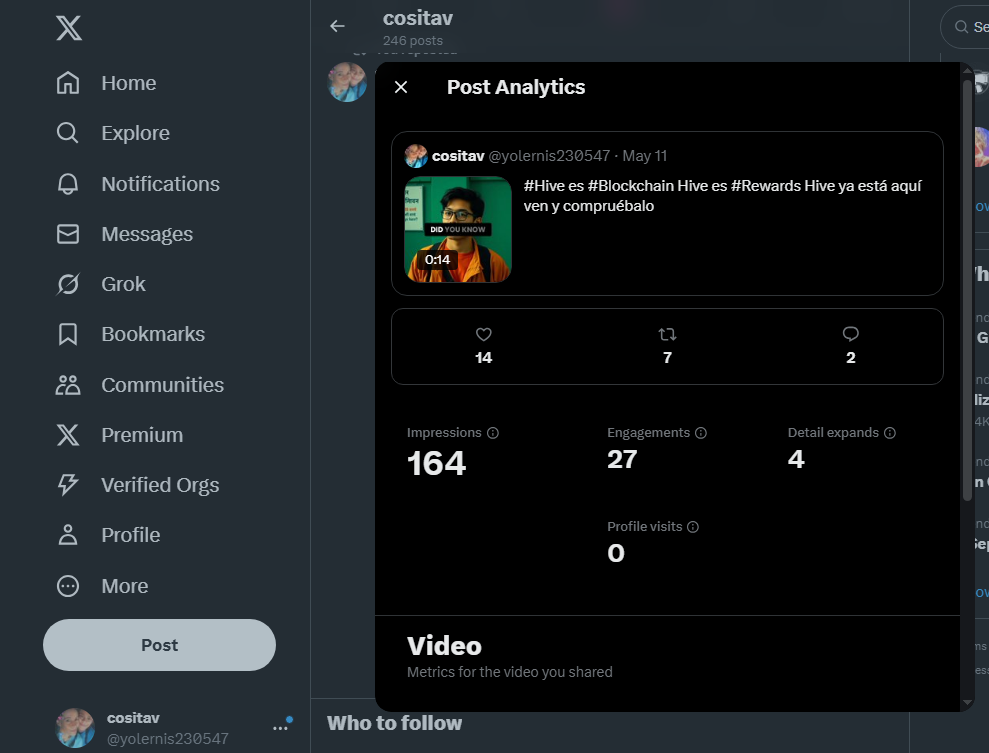The height and width of the screenshot is (753, 989).
Task: Click the X logo at top left
Action: point(69,28)
